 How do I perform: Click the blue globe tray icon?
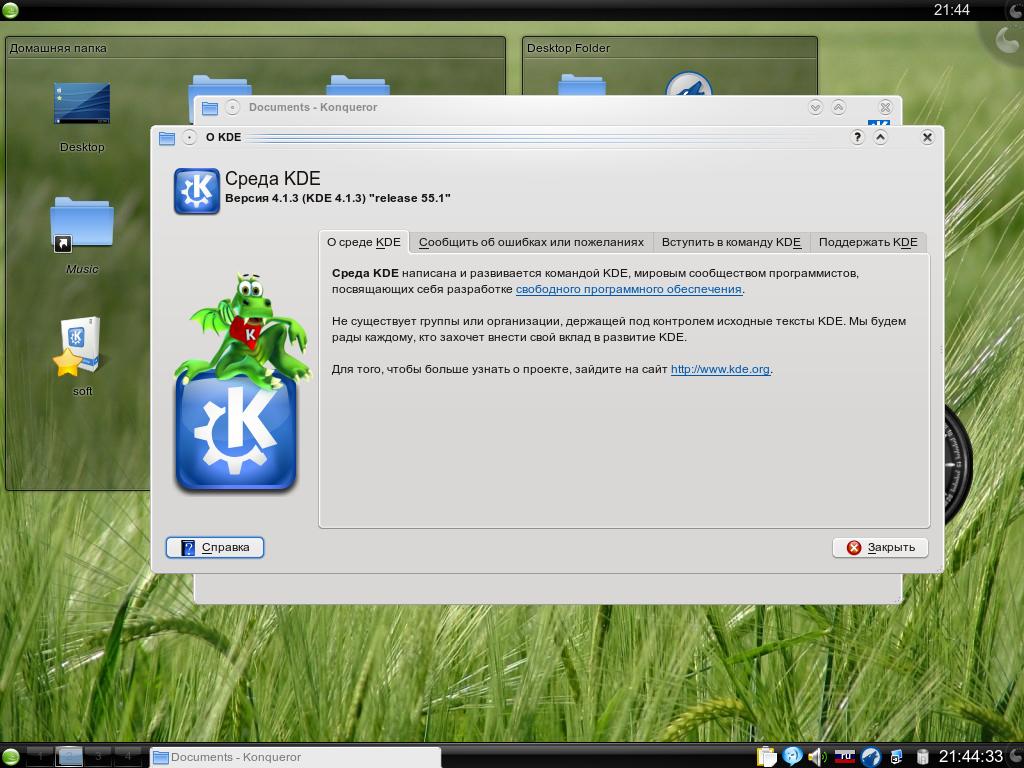point(792,756)
